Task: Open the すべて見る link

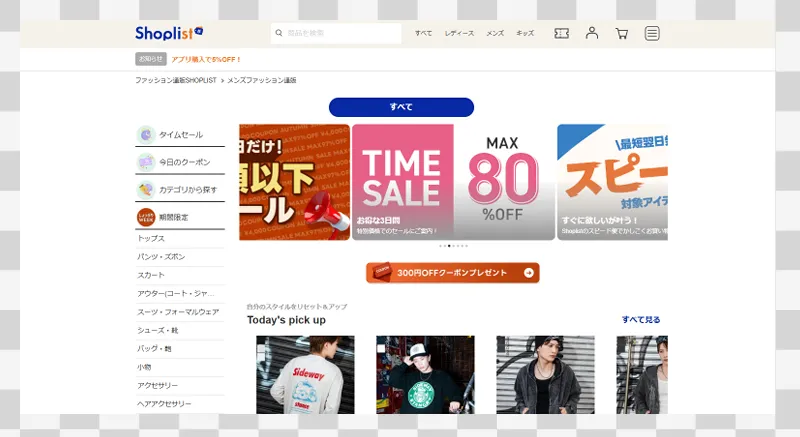Action: coord(641,320)
